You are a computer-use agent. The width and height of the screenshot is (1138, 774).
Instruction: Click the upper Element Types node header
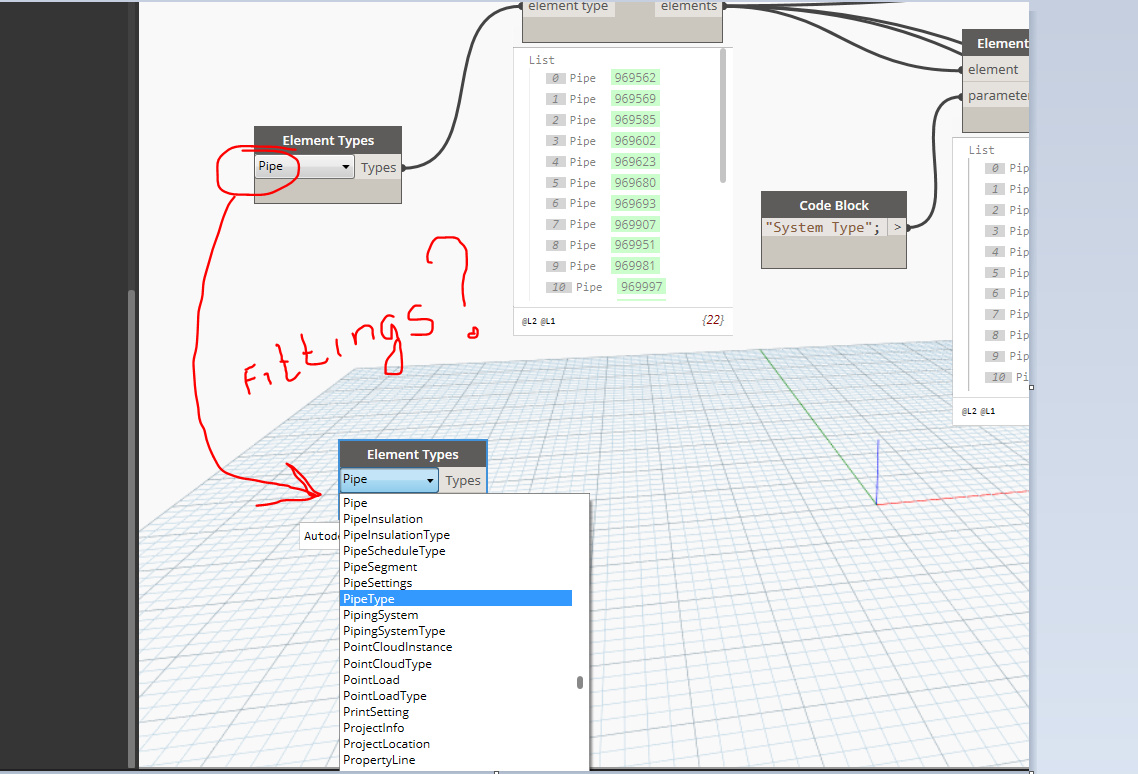pos(328,140)
